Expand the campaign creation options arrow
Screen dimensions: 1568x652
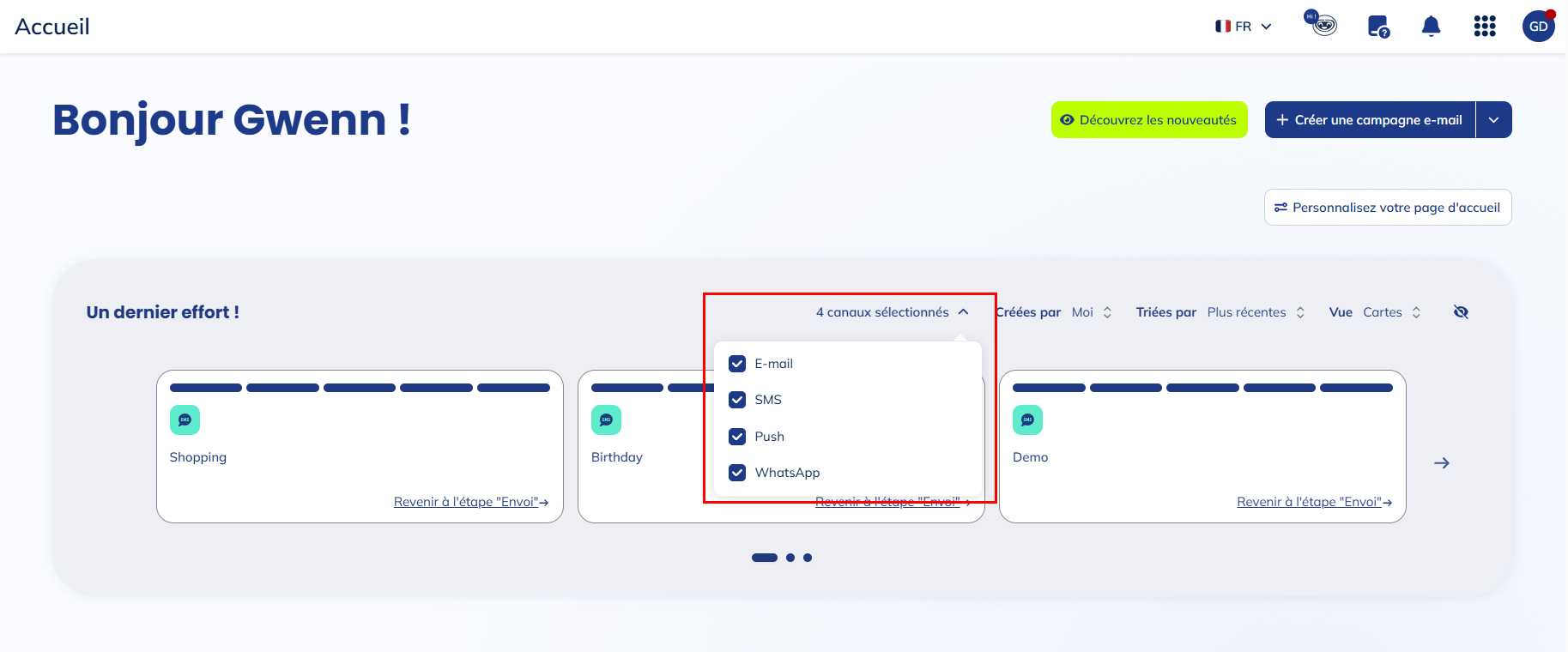click(x=1493, y=120)
